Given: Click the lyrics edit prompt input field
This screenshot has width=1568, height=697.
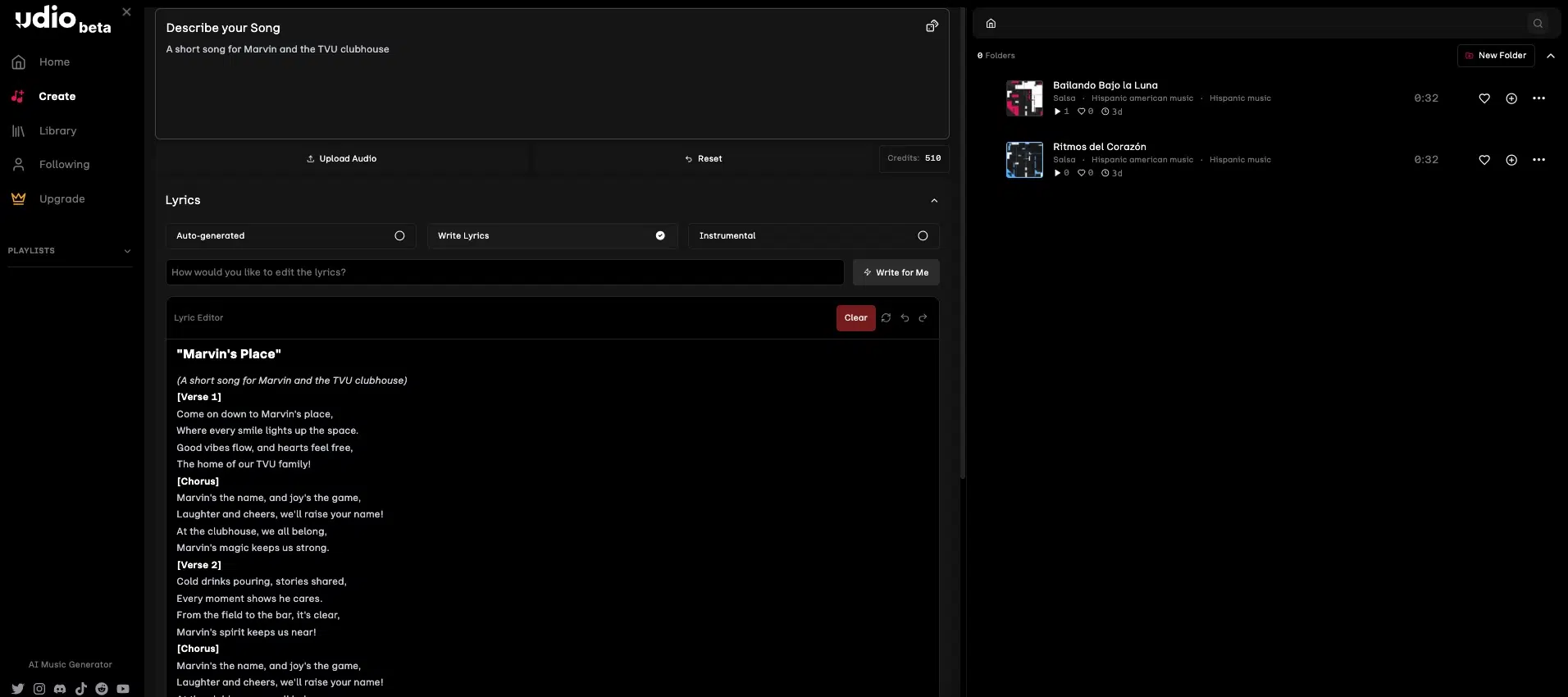Looking at the screenshot, I should [x=504, y=273].
